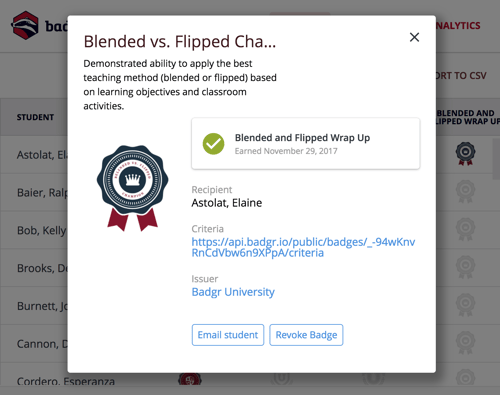
Task: Click the green checkmark earned icon
Action: click(213, 144)
